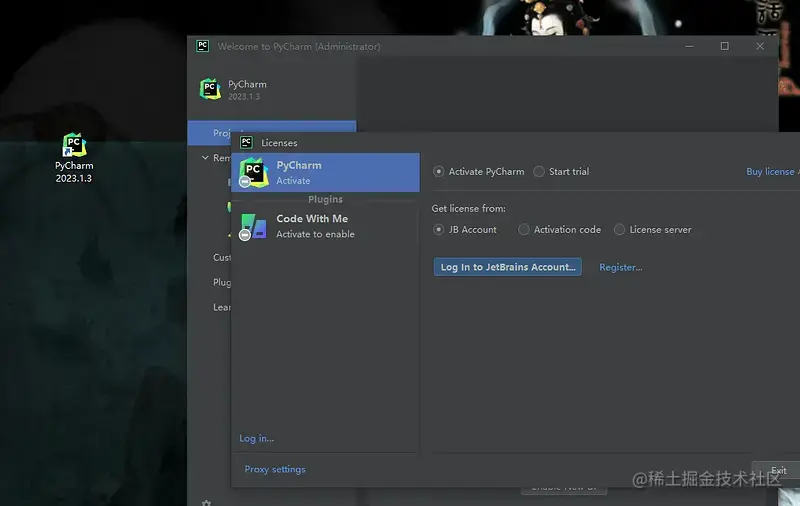Click the PyCharm logo in welcome sidebar
Image resolution: width=800 pixels, height=506 pixels.
(210, 89)
